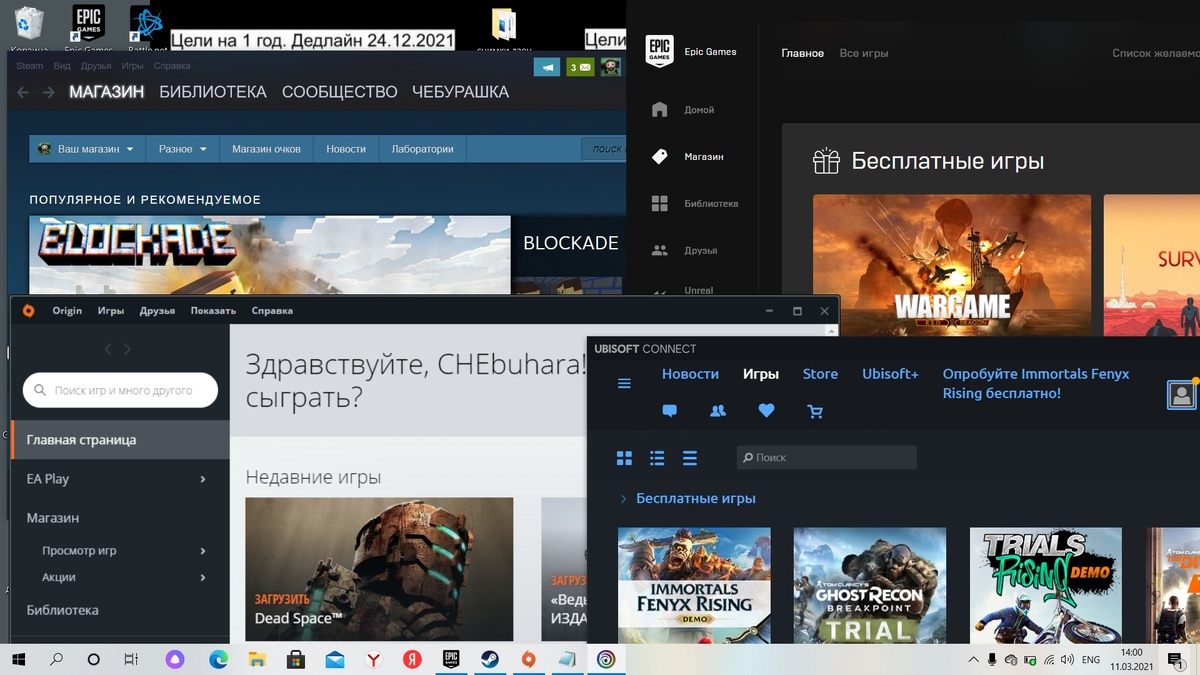Expand 'Разное' dropdown in Steam store
Viewport: 1200px width, 675px height.
click(x=182, y=149)
